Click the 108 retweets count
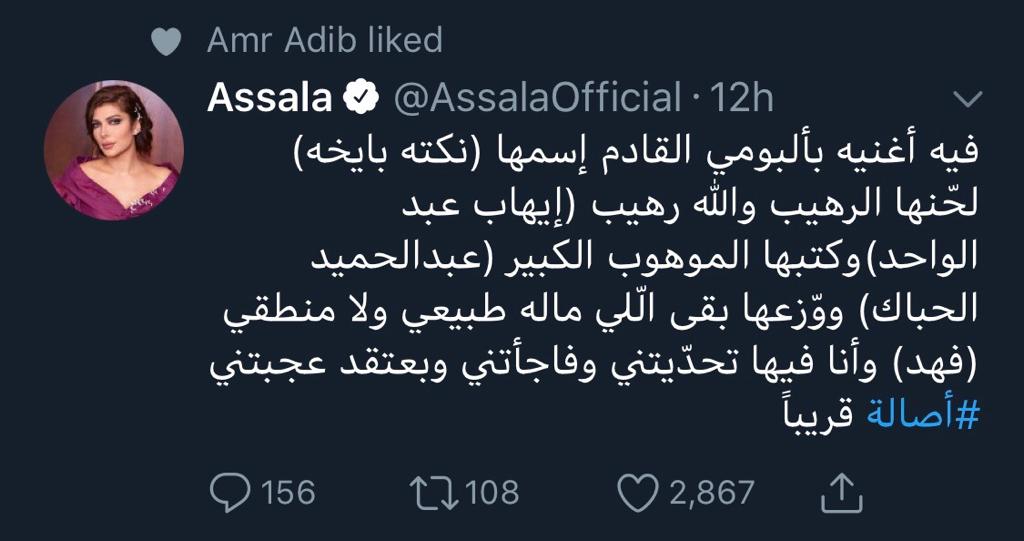Image resolution: width=1024 pixels, height=541 pixels. [490, 492]
